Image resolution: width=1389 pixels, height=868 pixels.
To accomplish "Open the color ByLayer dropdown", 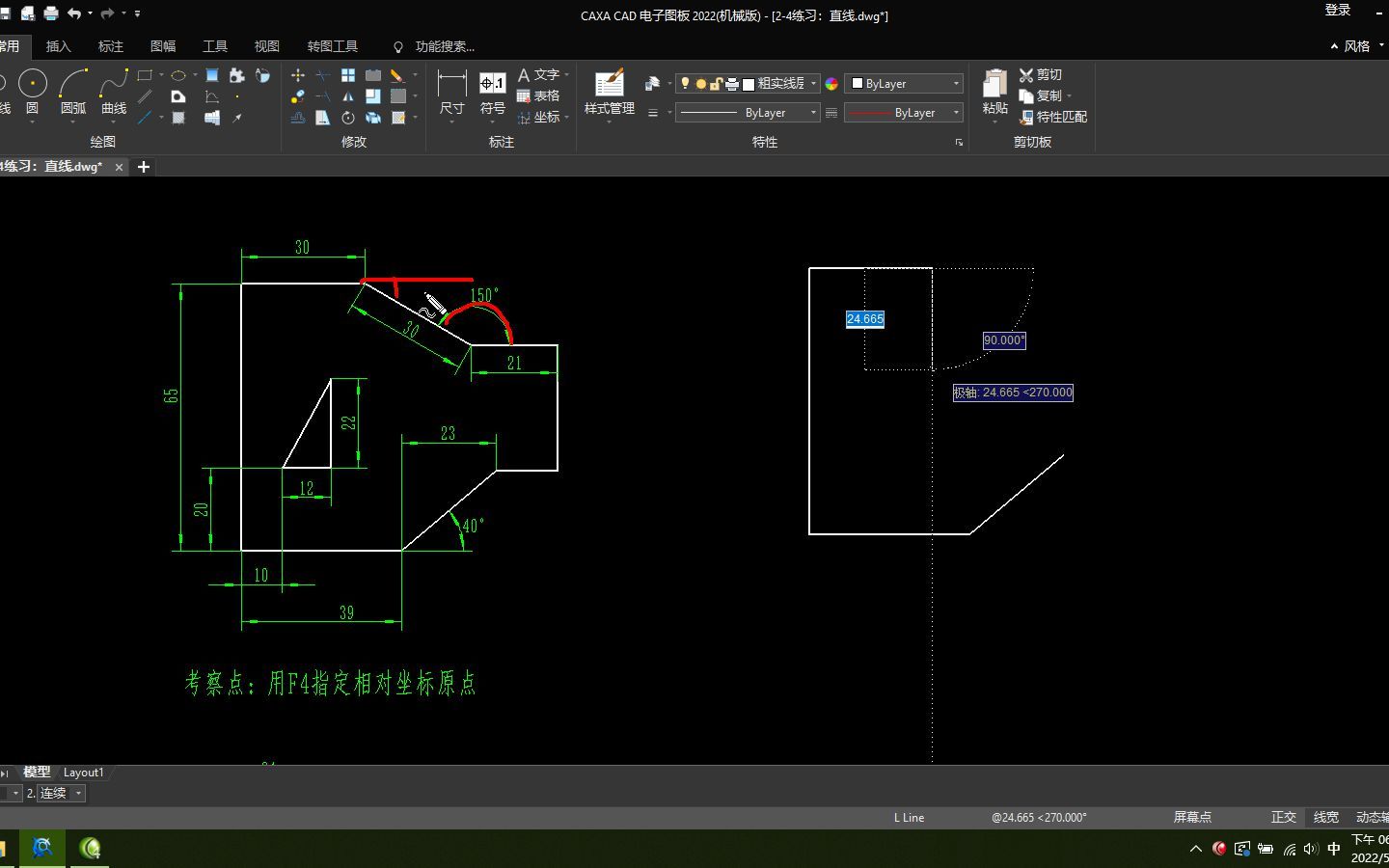I will 904,84.
